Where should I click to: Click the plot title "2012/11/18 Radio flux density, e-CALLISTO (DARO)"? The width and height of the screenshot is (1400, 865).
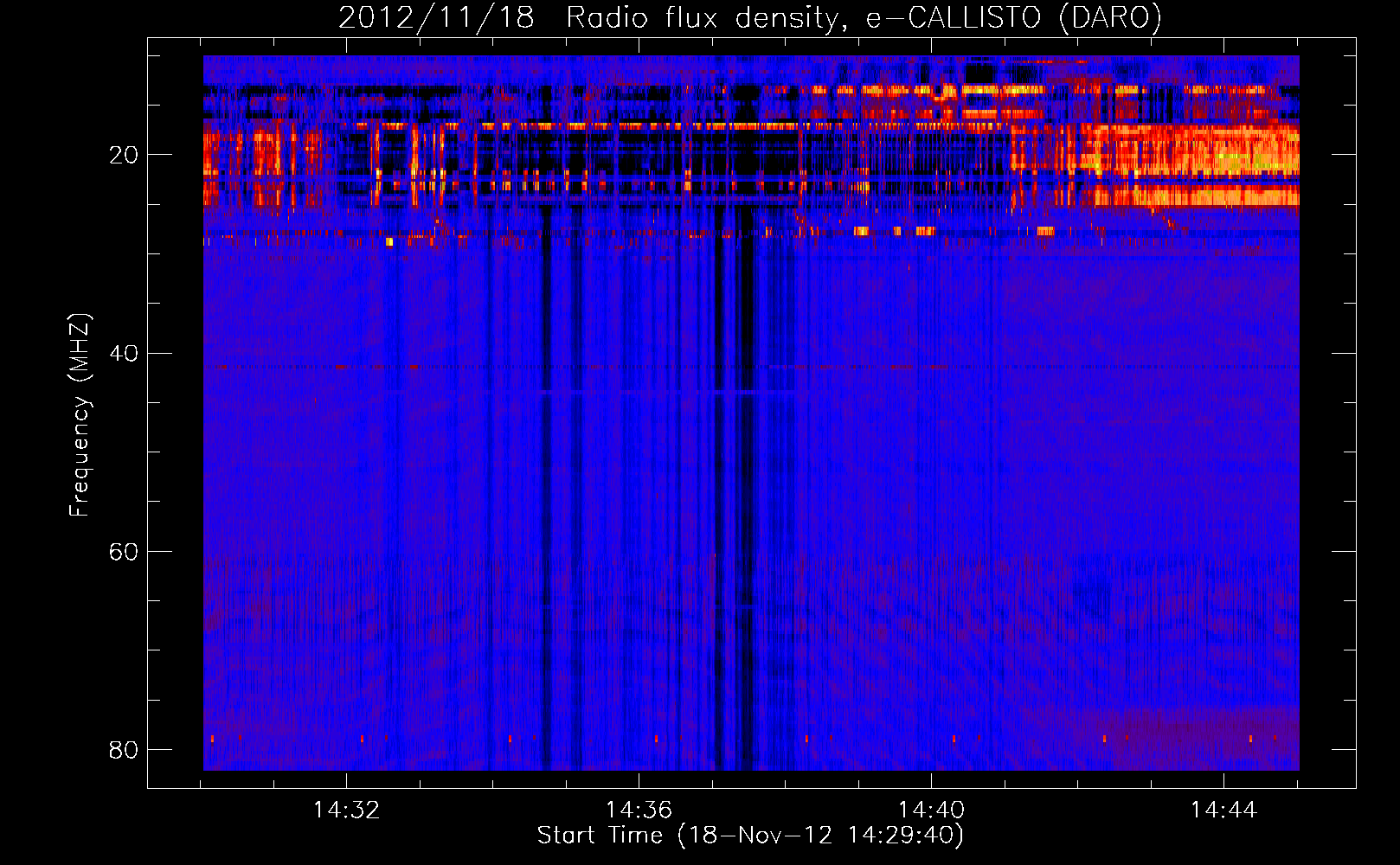coord(750,17)
